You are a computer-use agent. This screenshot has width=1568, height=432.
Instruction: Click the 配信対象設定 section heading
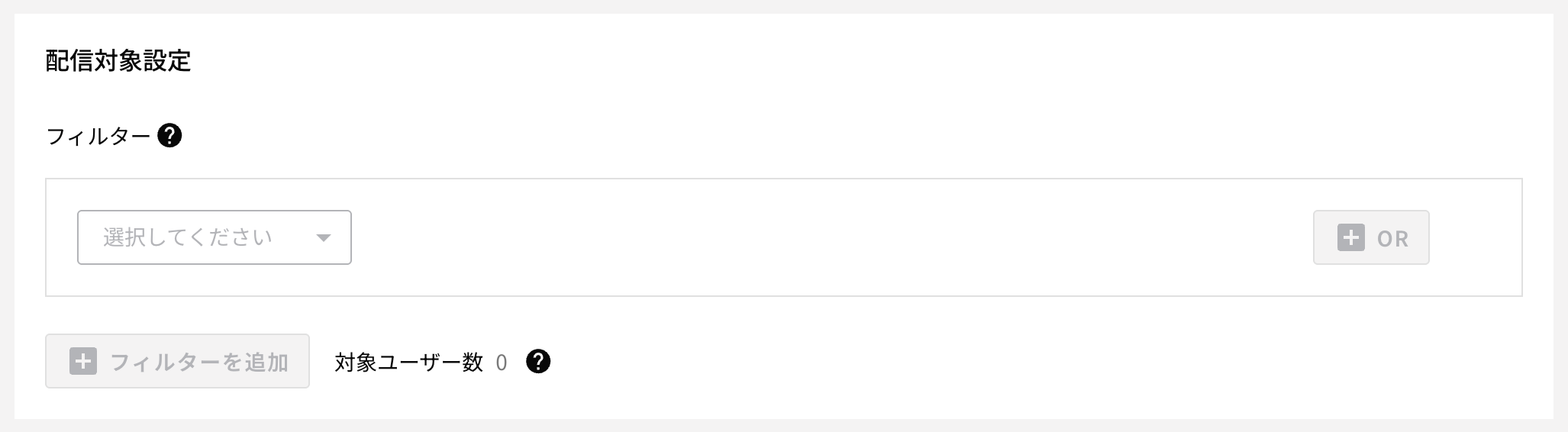tap(118, 61)
